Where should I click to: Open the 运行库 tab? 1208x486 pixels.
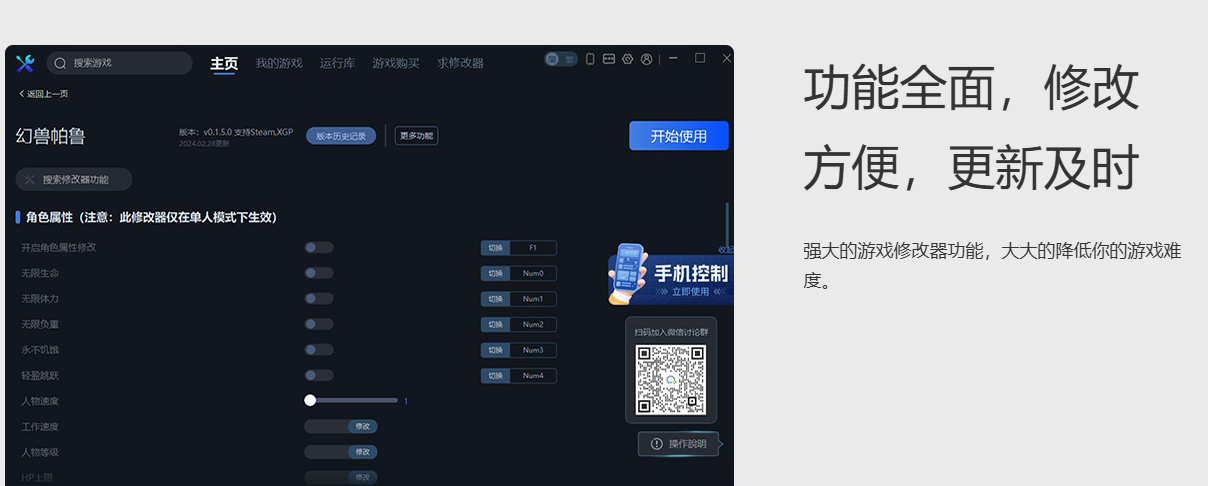(337, 63)
